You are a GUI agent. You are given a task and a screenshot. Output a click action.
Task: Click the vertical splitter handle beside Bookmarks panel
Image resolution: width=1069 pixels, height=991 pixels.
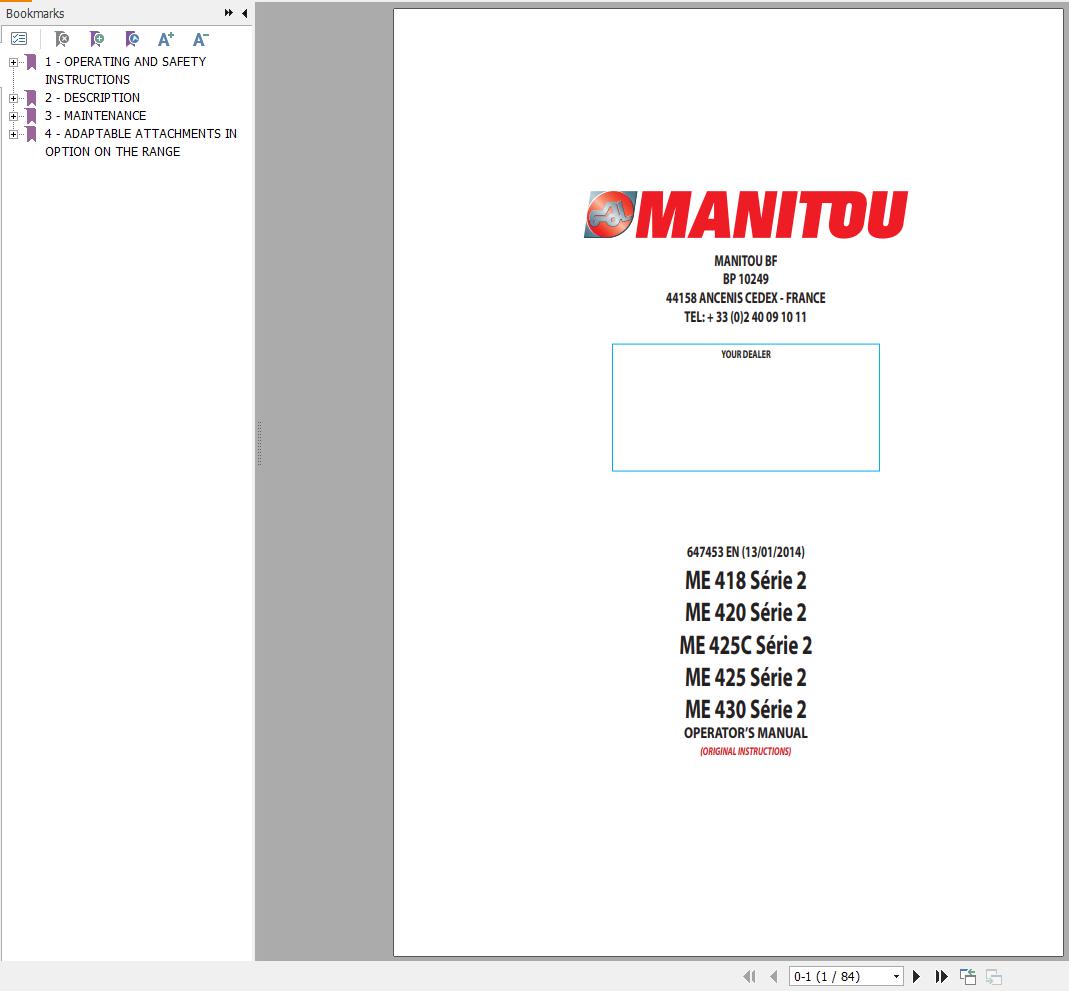tap(259, 443)
